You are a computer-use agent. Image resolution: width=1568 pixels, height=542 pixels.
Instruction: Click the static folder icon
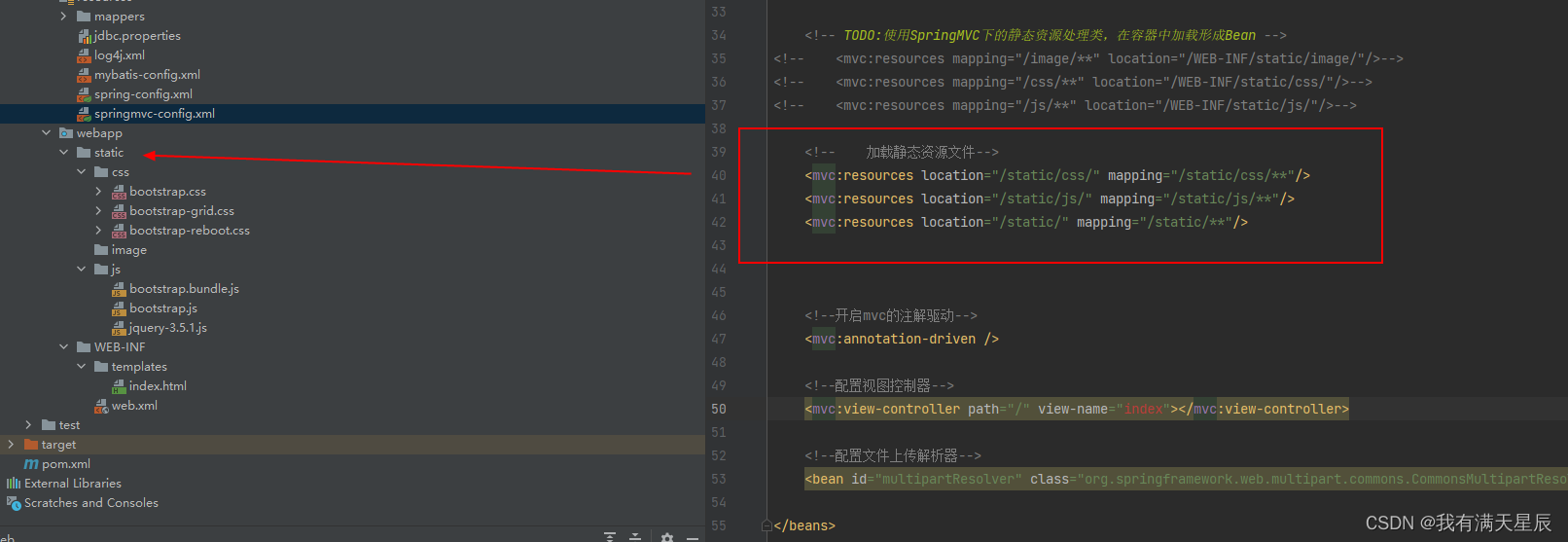pos(84,152)
